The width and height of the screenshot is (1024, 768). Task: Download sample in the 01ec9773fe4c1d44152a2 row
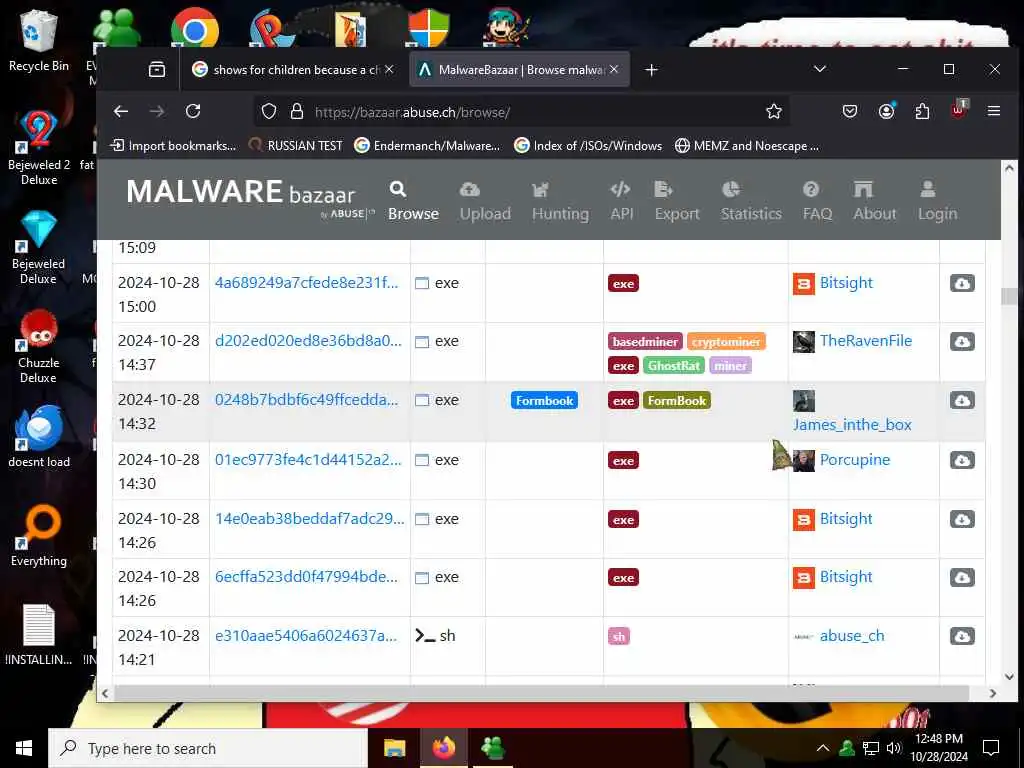pyautogui.click(x=962, y=460)
